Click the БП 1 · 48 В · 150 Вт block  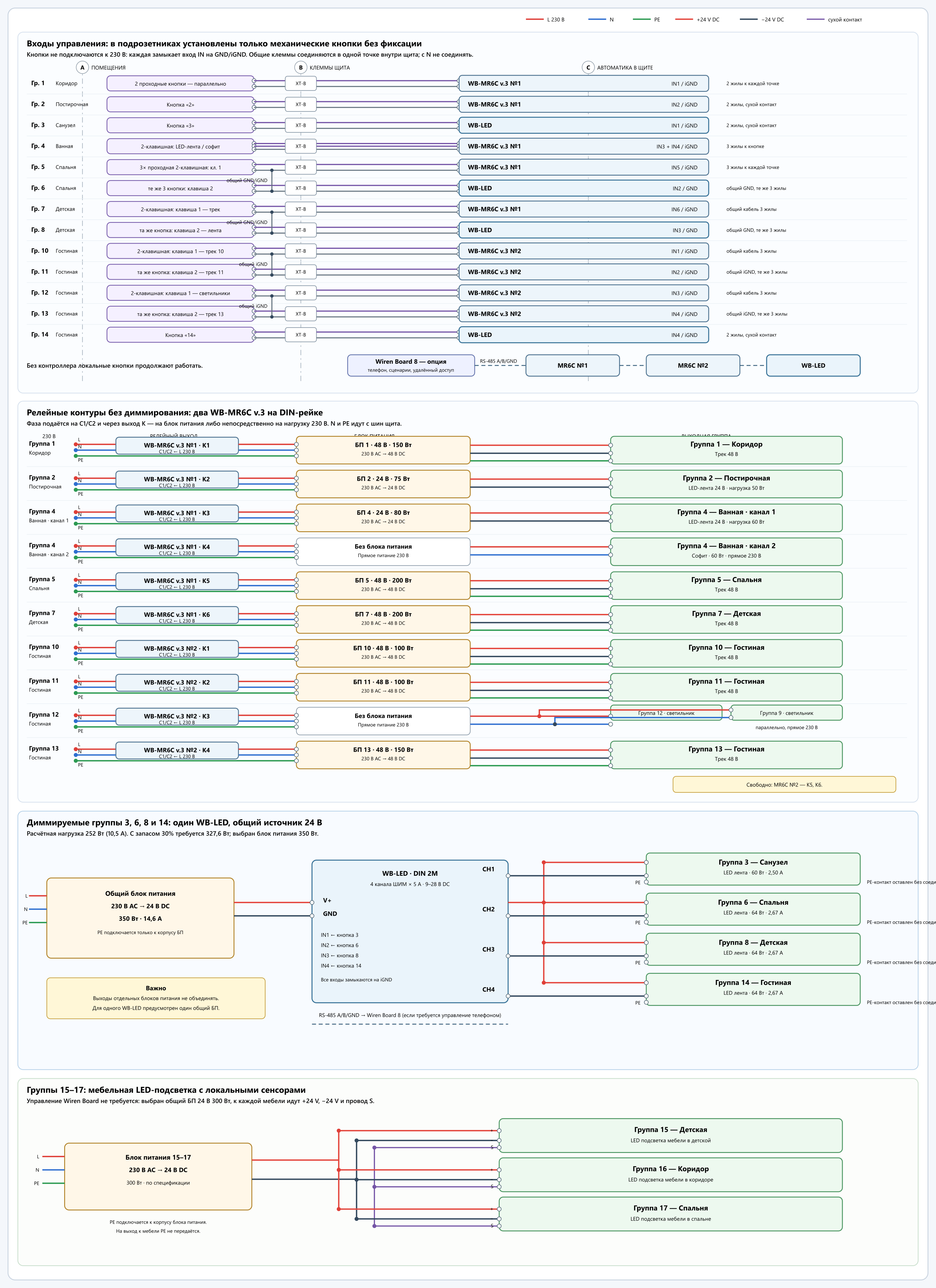[383, 450]
